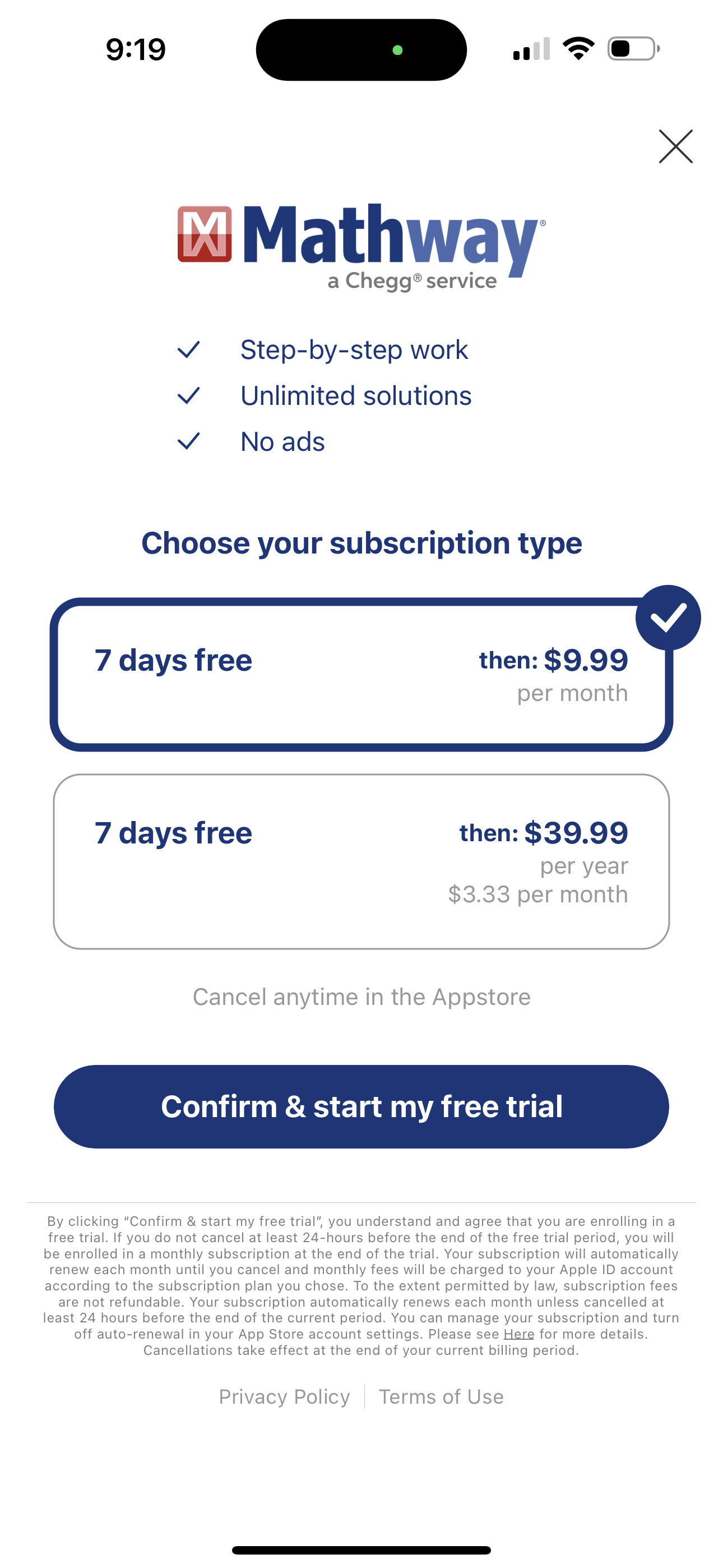Tap the home indicator bar
This screenshot has height=1568, width=723.
361,1549
